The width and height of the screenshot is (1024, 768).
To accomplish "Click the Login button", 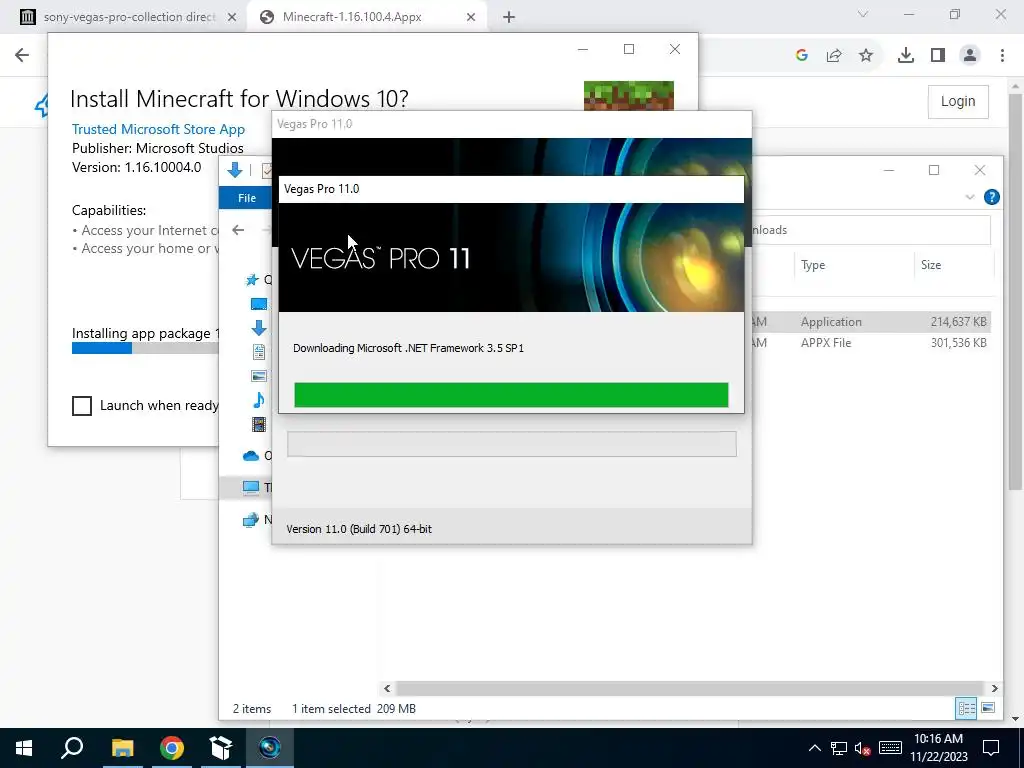I will 958,101.
